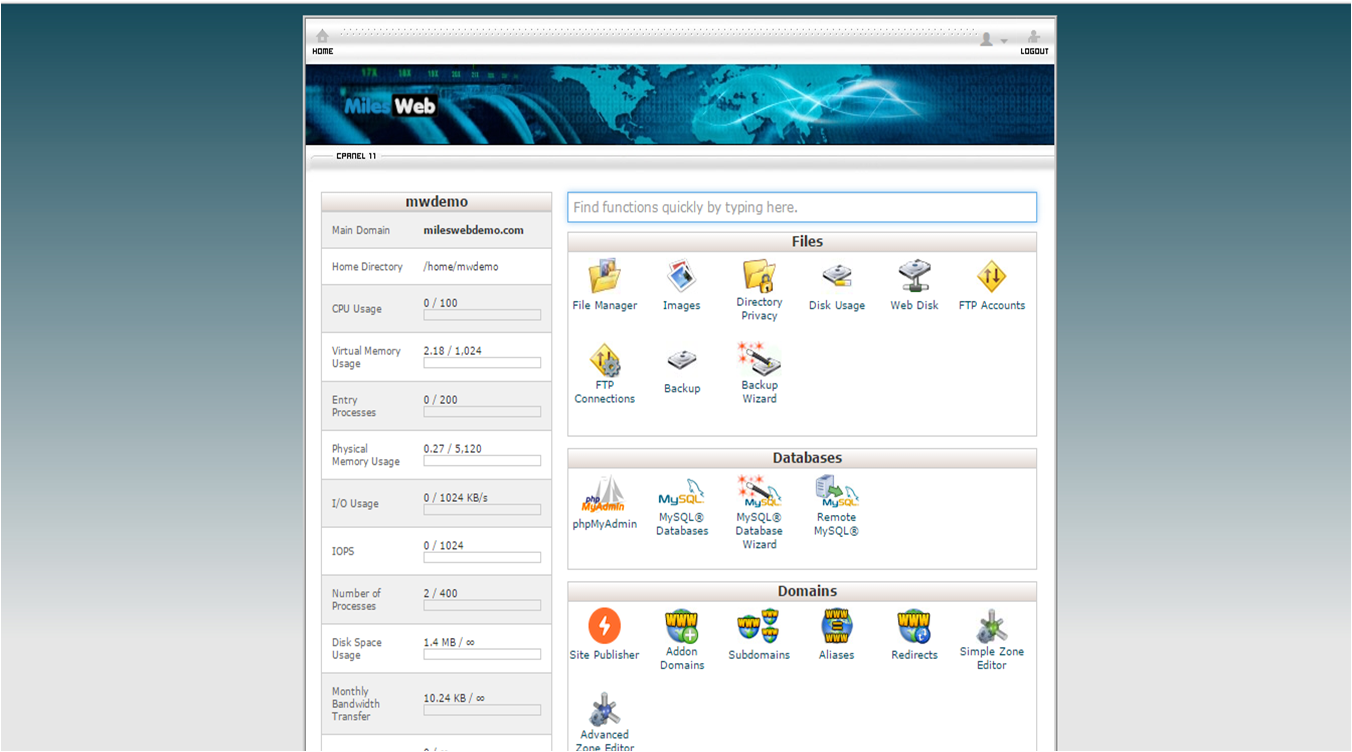The image size is (1352, 752).
Task: Focus the Find functions search box
Action: click(x=802, y=207)
